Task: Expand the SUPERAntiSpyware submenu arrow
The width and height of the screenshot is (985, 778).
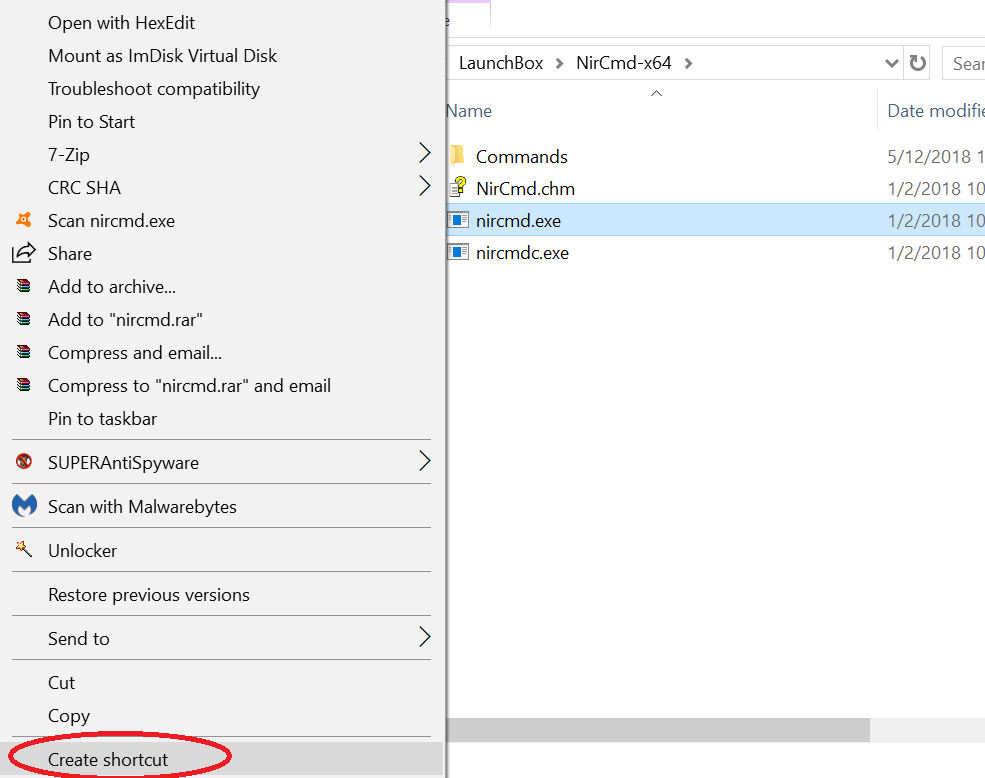Action: point(425,461)
